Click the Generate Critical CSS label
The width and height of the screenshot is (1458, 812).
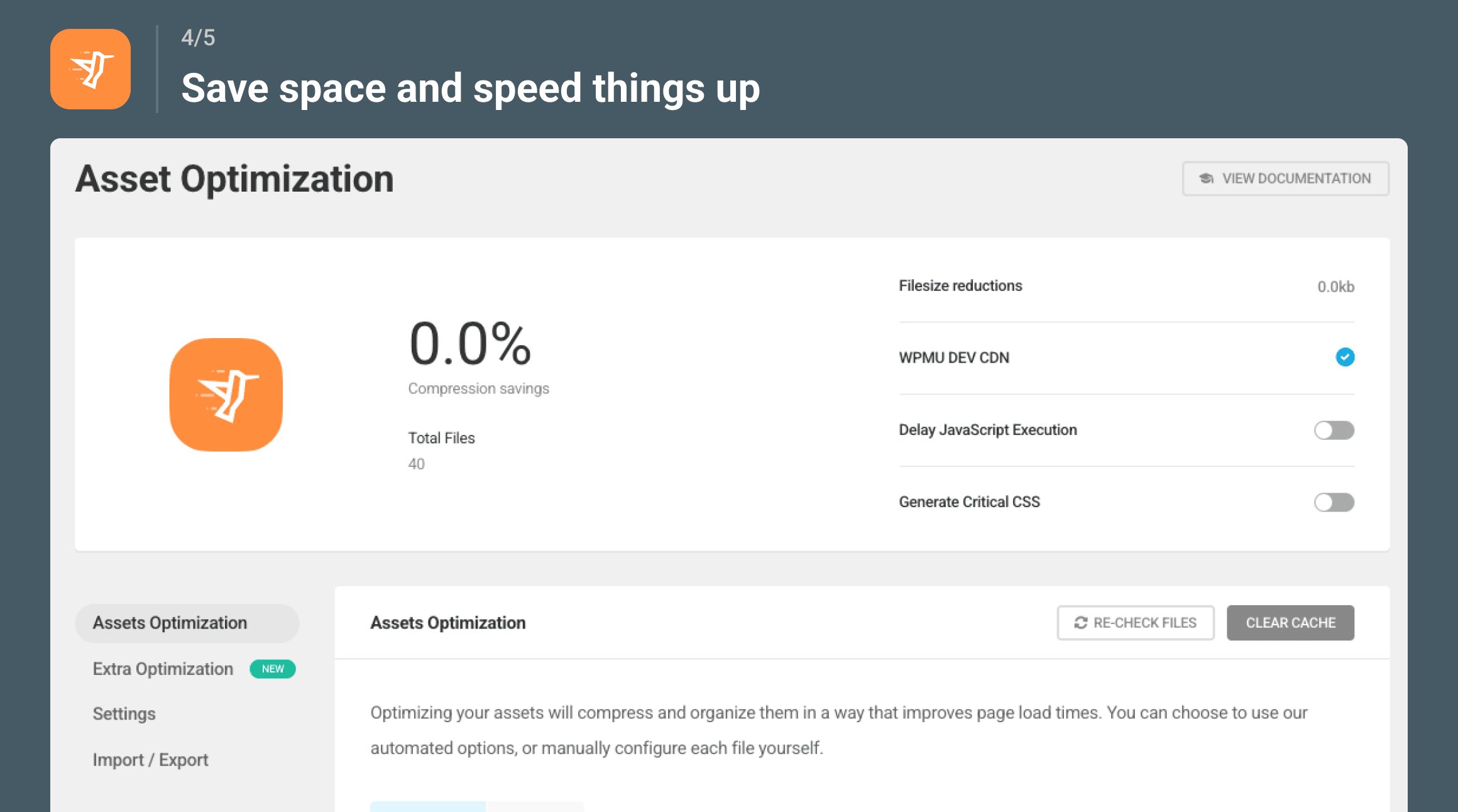pyautogui.click(x=970, y=502)
